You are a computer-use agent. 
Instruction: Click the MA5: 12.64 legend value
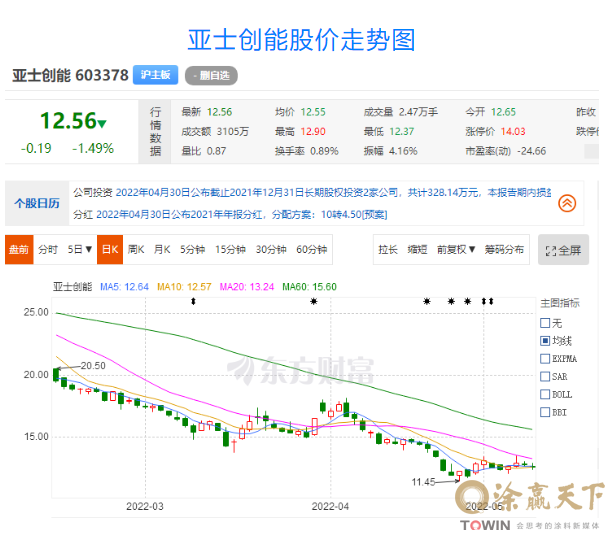pos(124,287)
